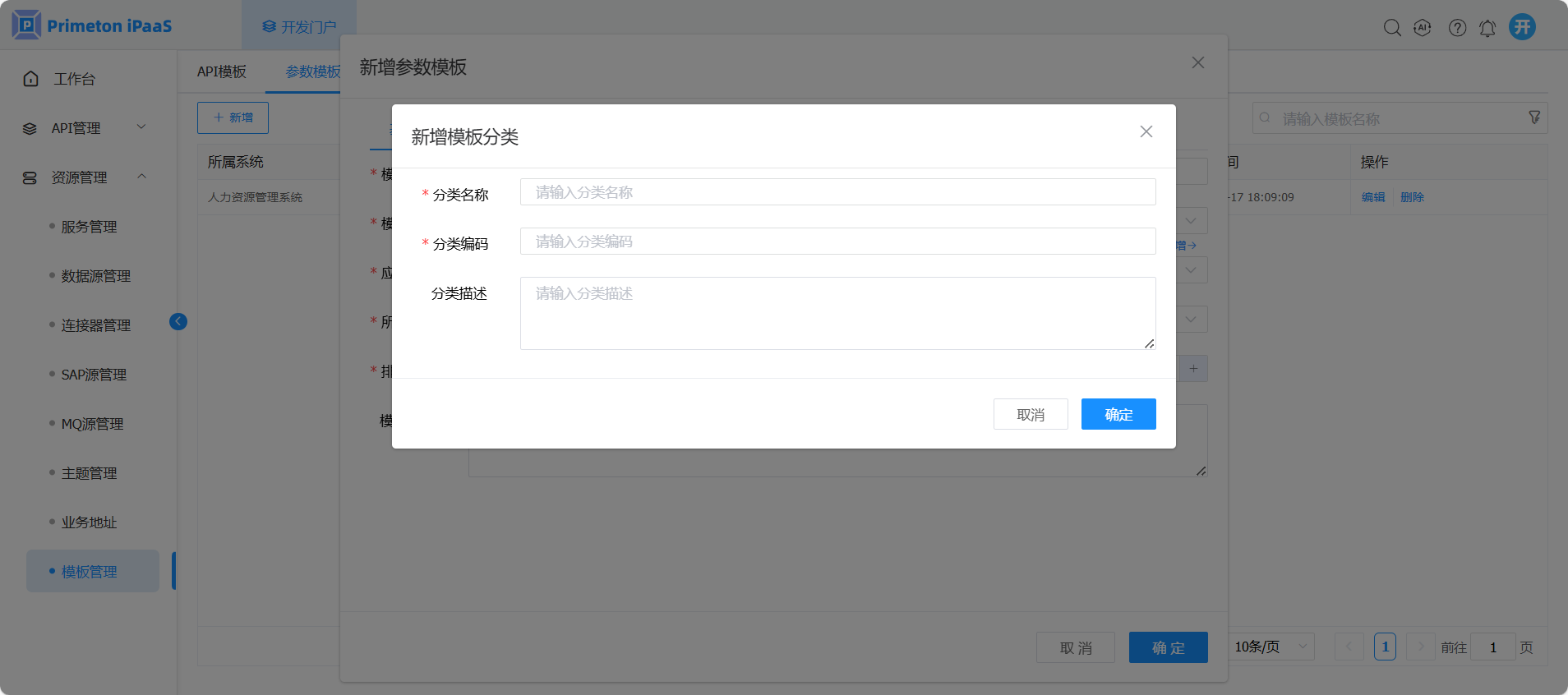Collapse the 资源管理 menu
Viewport: 1568px width, 695px height.
pyautogui.click(x=82, y=177)
